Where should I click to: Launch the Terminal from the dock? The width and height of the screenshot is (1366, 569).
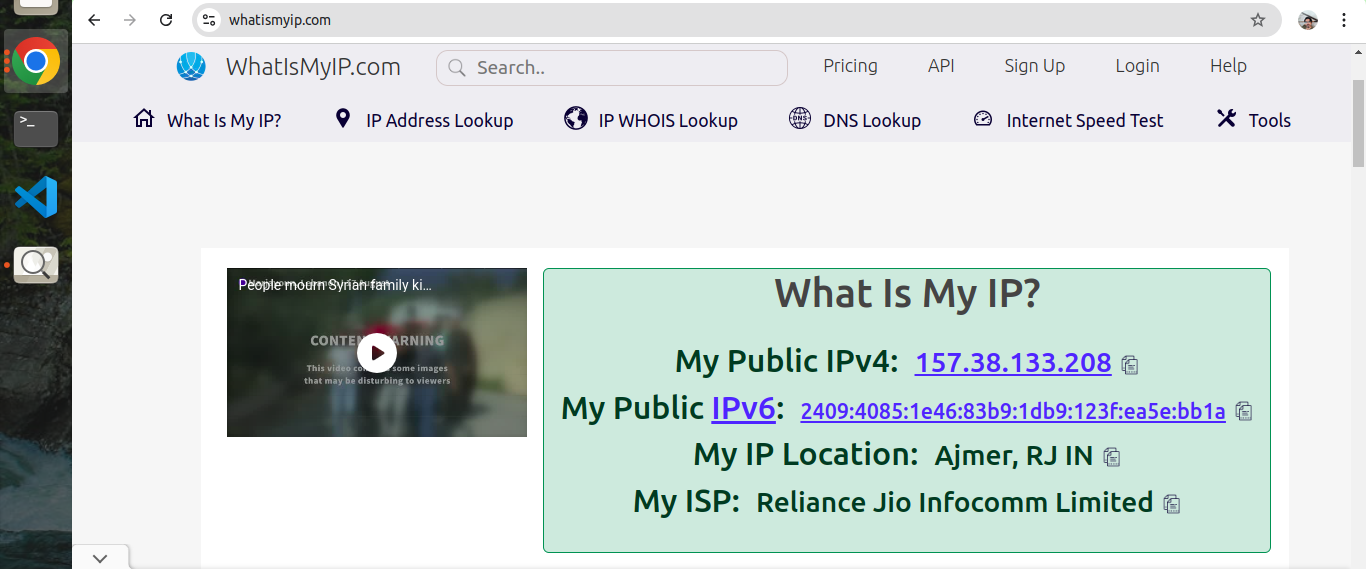pyautogui.click(x=36, y=127)
